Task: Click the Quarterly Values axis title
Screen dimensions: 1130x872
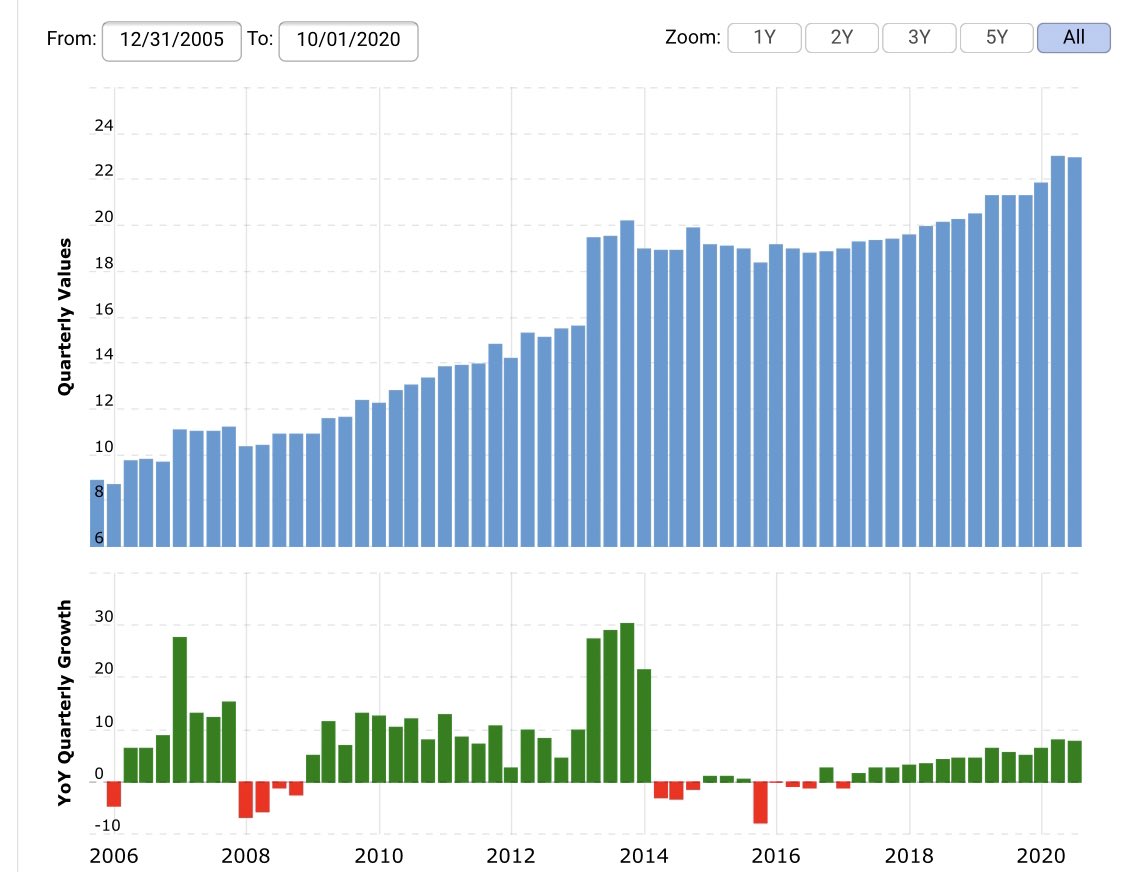Action: click(65, 316)
